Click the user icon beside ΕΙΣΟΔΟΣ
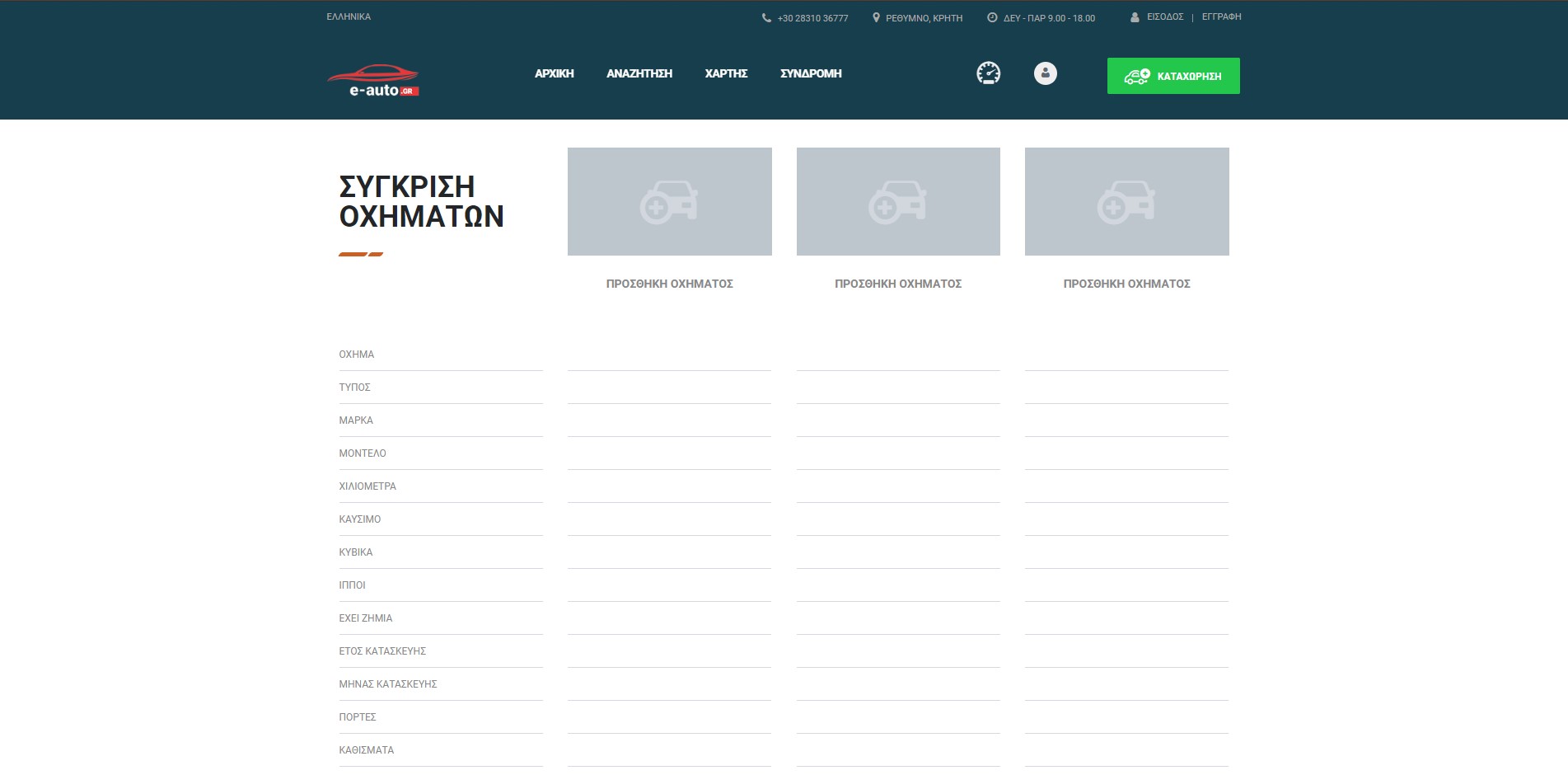1568x775 pixels. click(1135, 17)
